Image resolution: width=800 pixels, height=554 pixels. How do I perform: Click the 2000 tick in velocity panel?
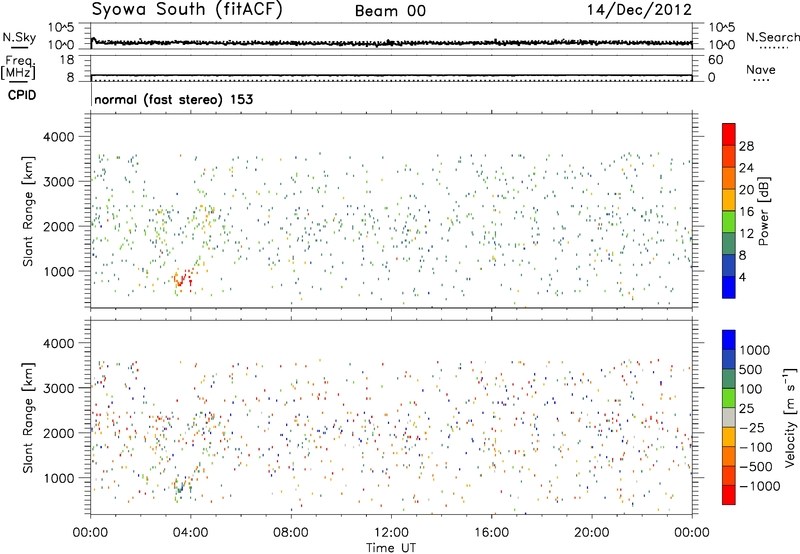point(59,433)
